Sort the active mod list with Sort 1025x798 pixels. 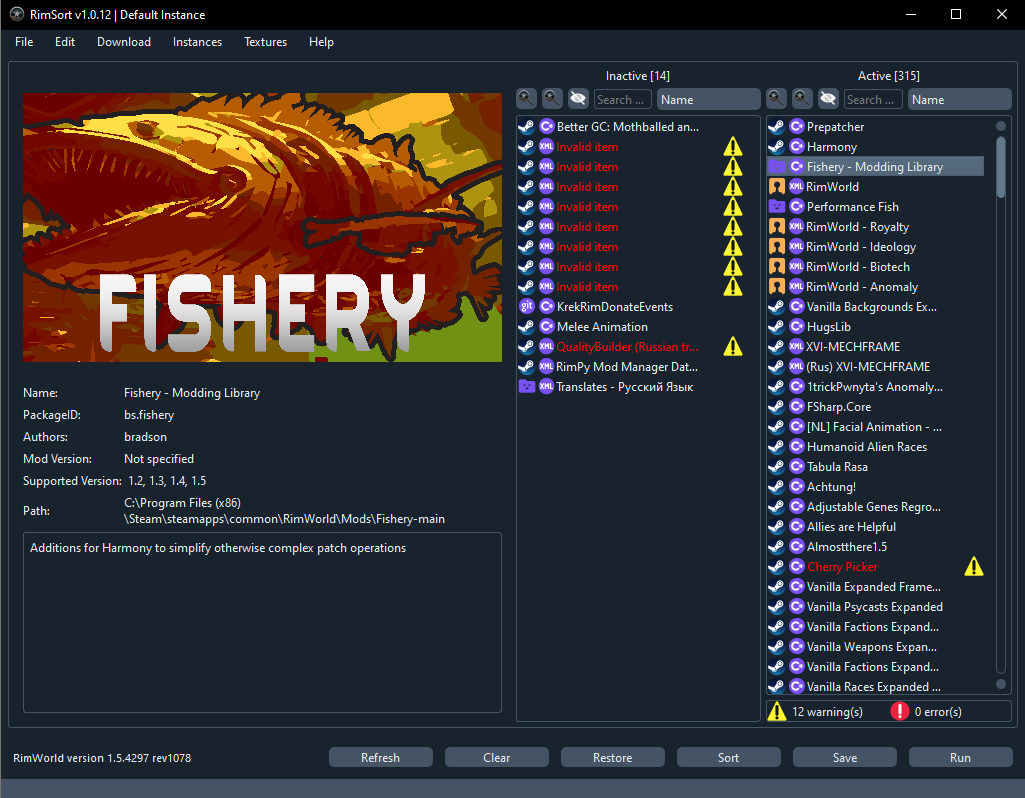(728, 757)
